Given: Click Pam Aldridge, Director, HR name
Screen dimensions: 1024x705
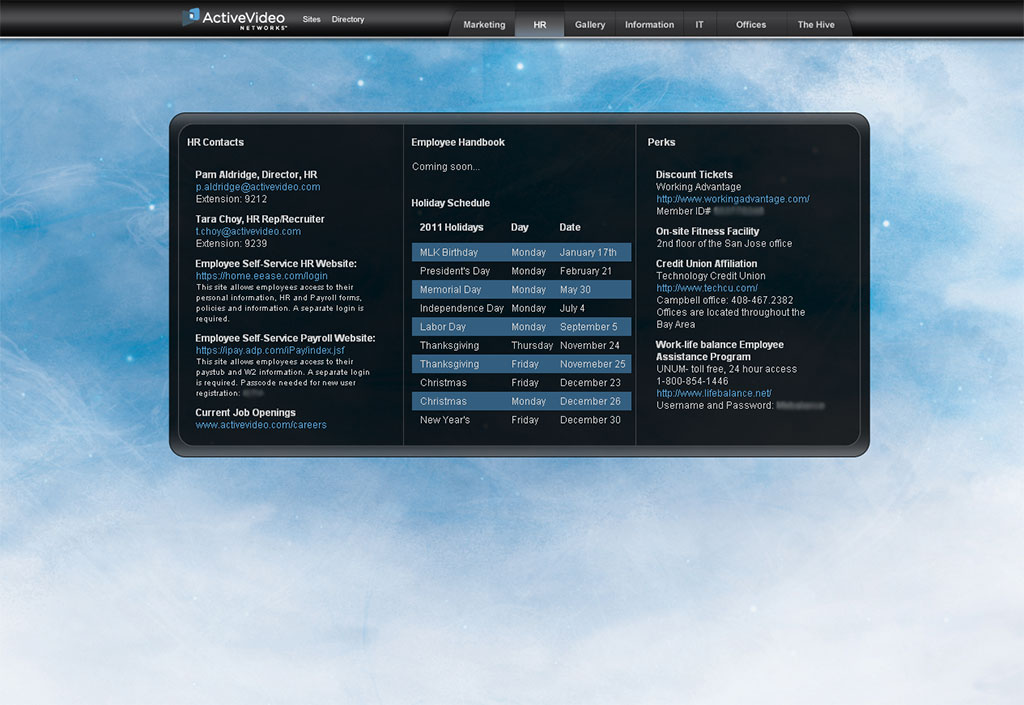Looking at the screenshot, I should pos(256,174).
